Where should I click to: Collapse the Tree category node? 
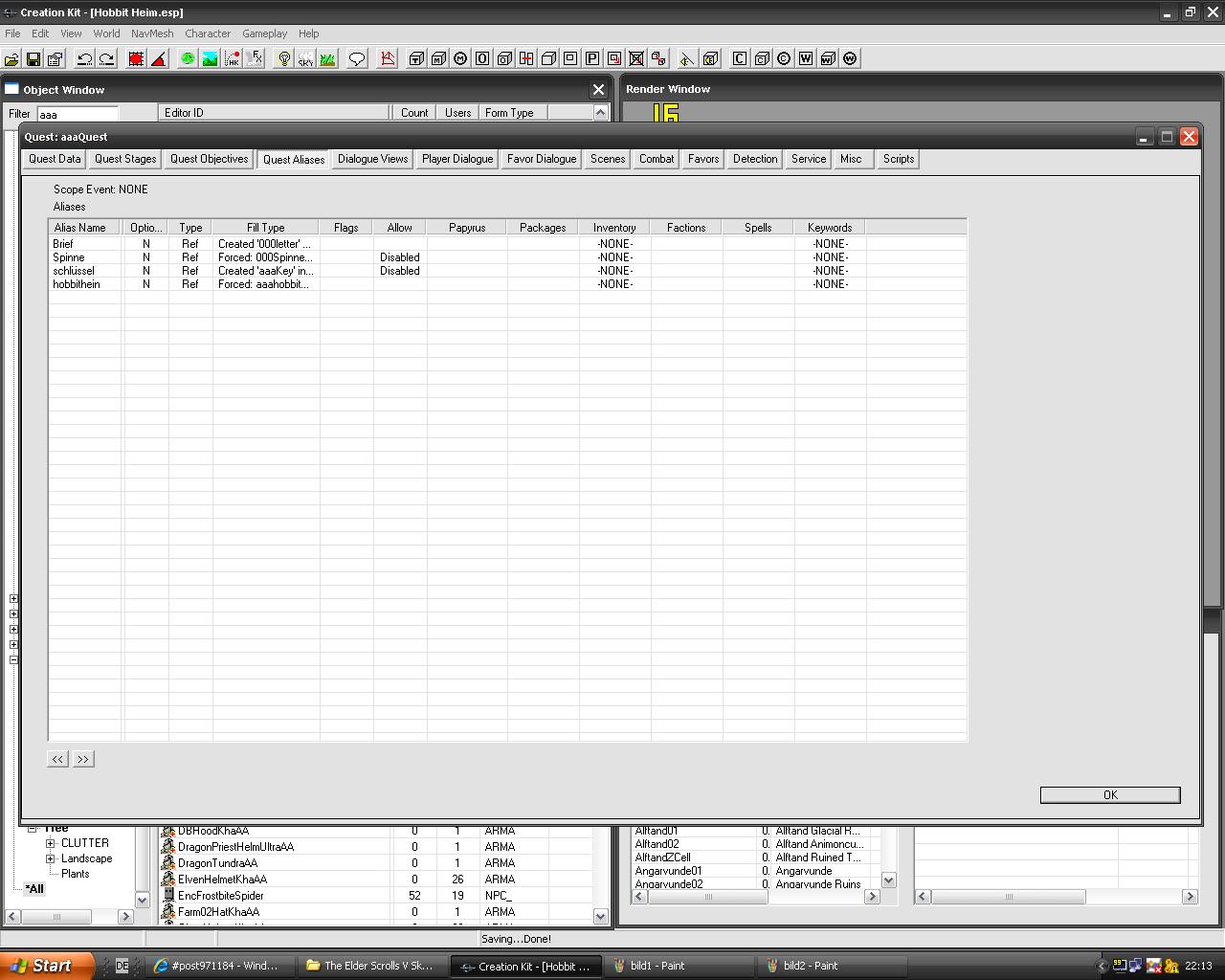click(x=32, y=829)
